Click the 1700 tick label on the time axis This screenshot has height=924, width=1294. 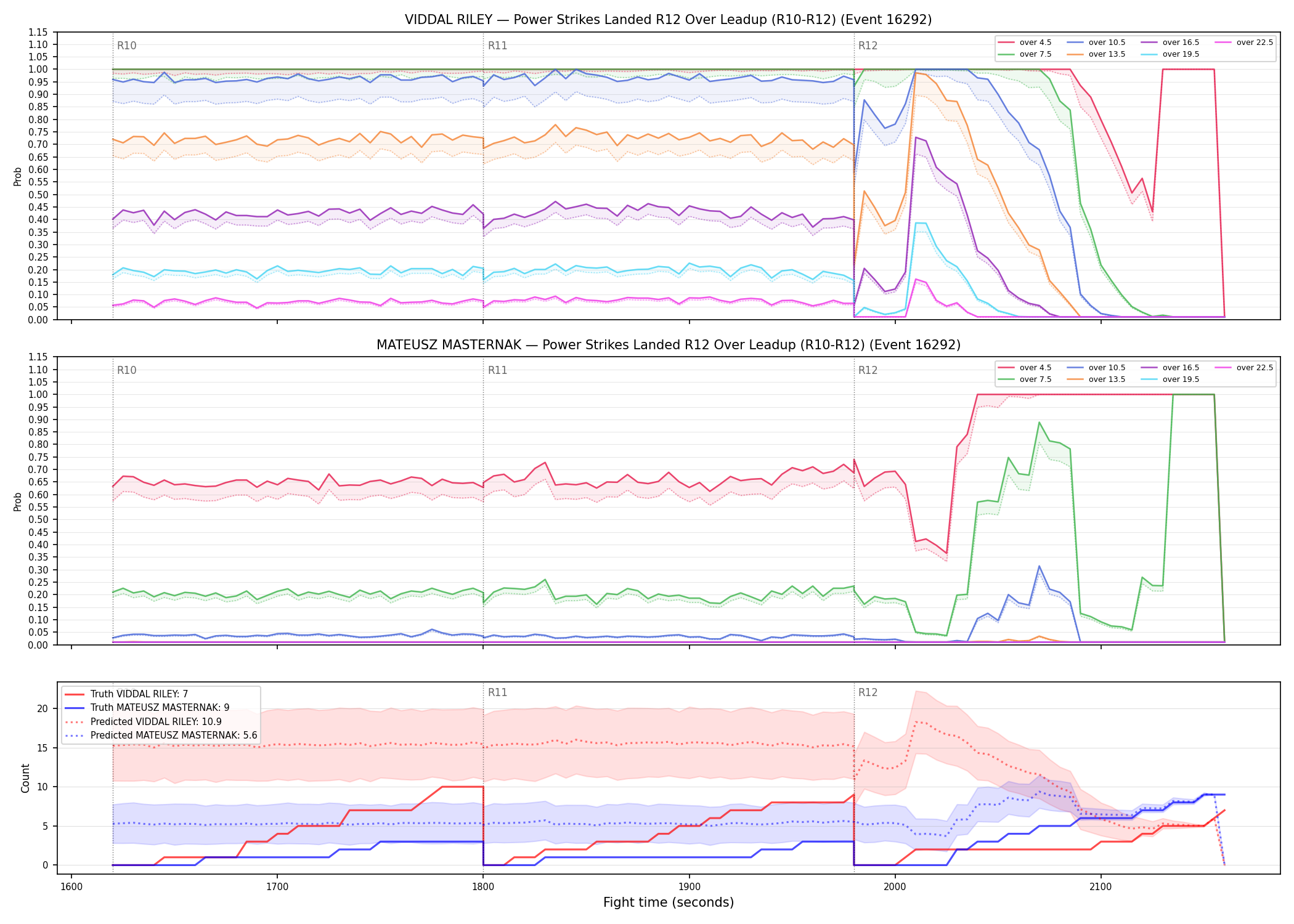point(277,886)
